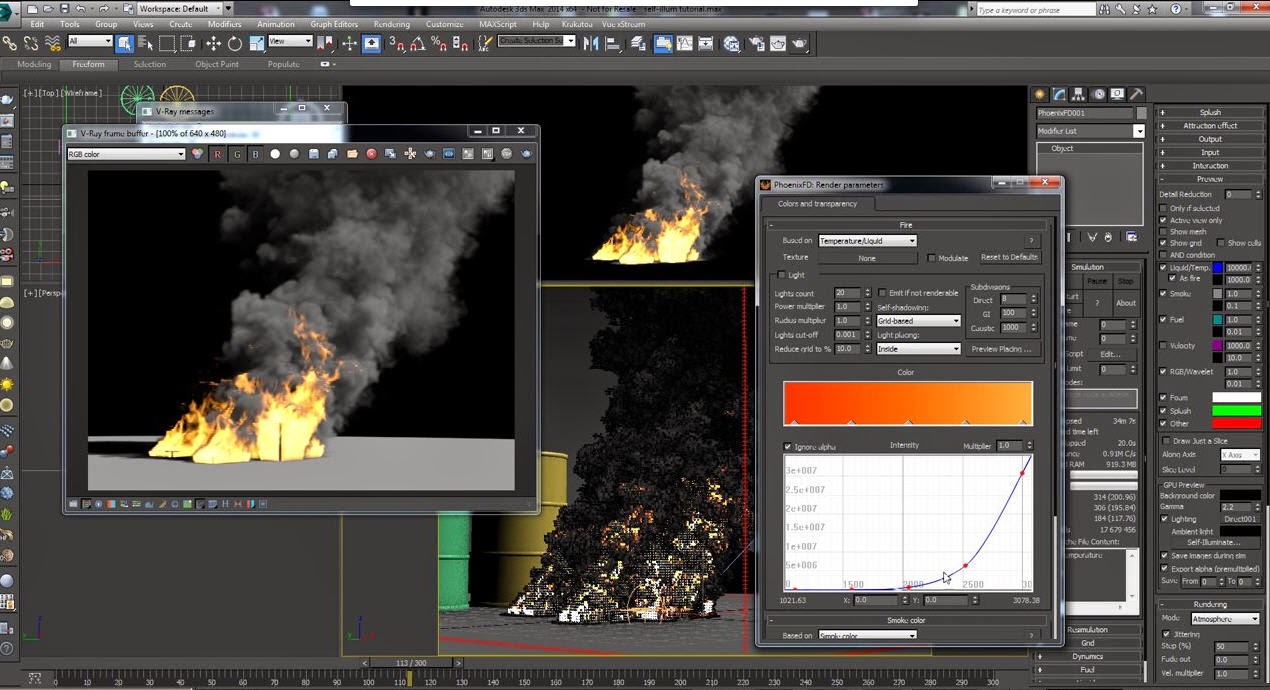
Task: Select the Select and Rotate tool
Action: pyautogui.click(x=235, y=43)
